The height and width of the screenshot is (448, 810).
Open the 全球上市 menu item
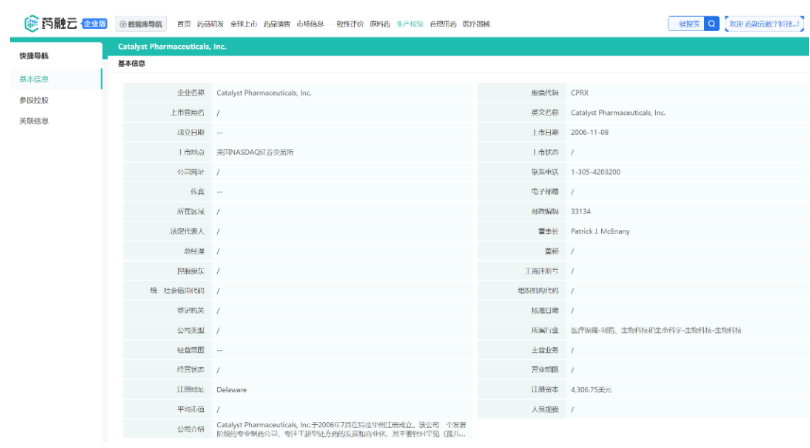(243, 24)
